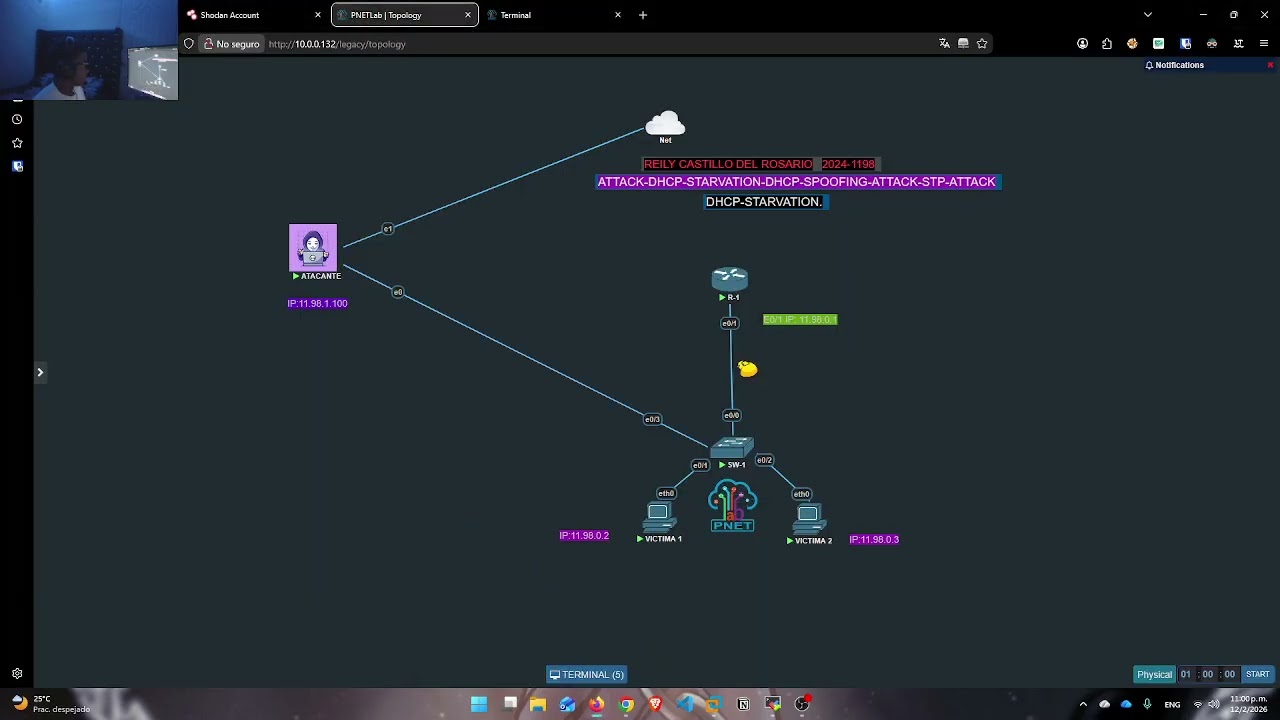
Task: Select the ATACANTE node icon
Action: pos(313,247)
